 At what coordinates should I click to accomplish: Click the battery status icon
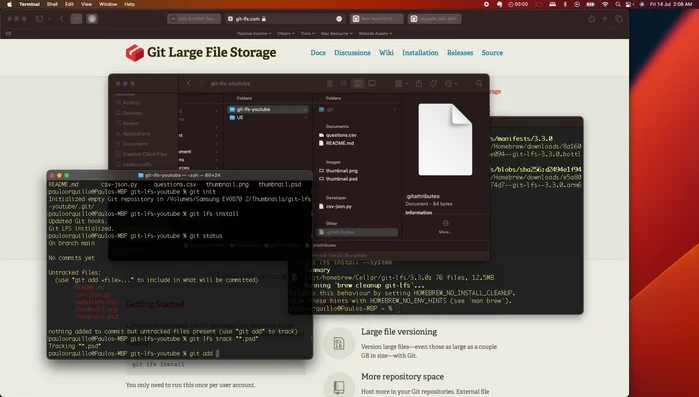click(590, 4)
